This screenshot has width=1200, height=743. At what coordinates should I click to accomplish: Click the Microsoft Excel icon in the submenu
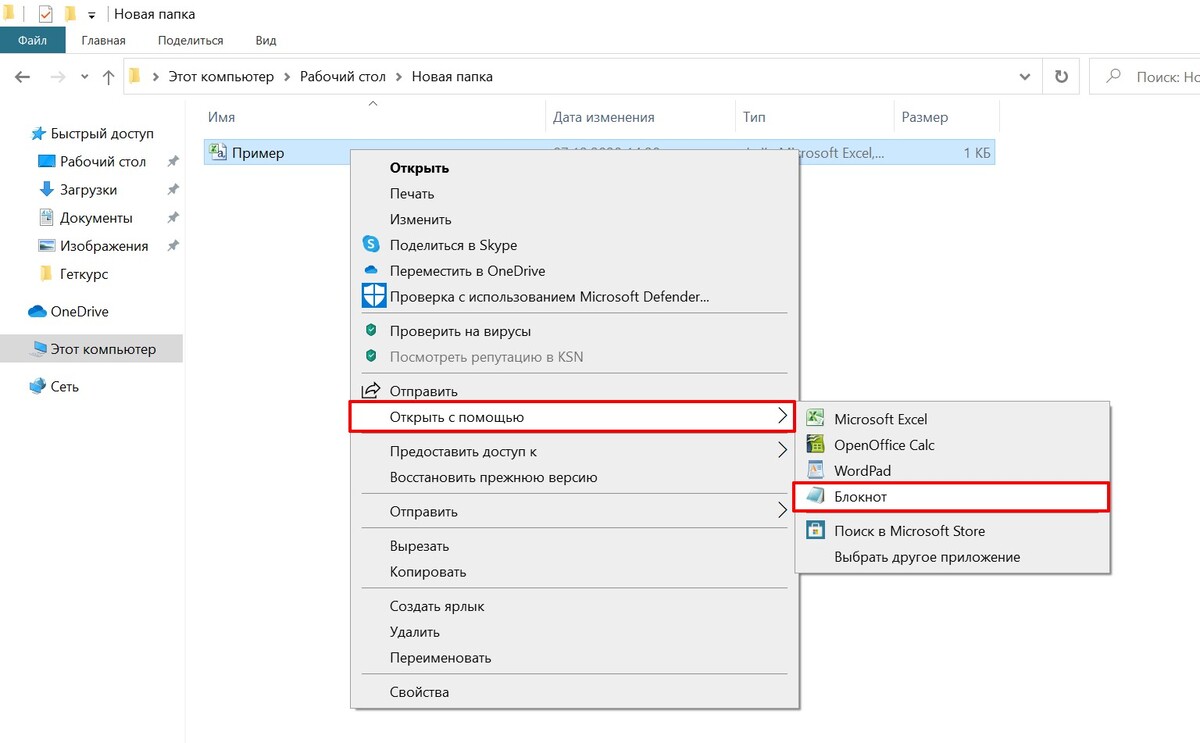(x=816, y=418)
